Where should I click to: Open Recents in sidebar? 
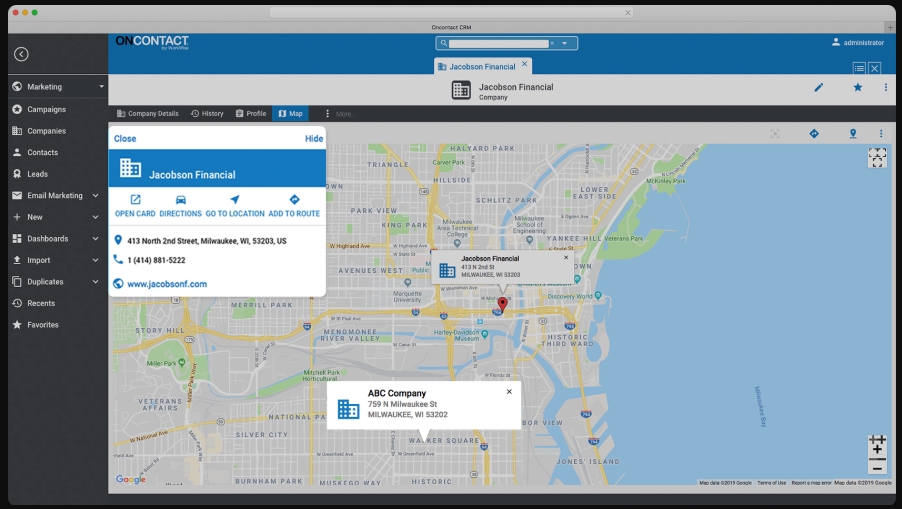tap(41, 303)
